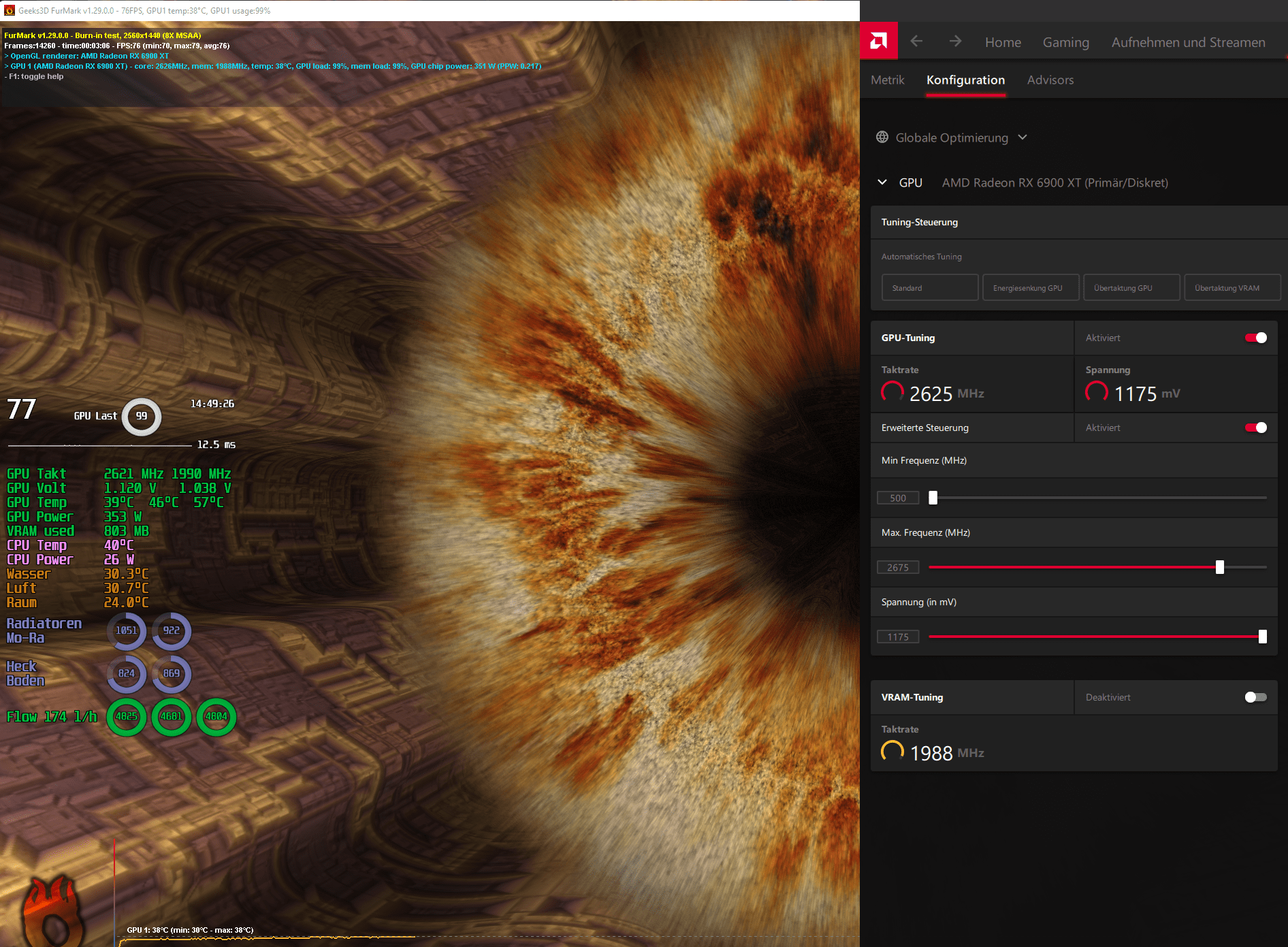Click the GPU Last 99 gauge
Screen dimensions: 1288x947
click(142, 416)
